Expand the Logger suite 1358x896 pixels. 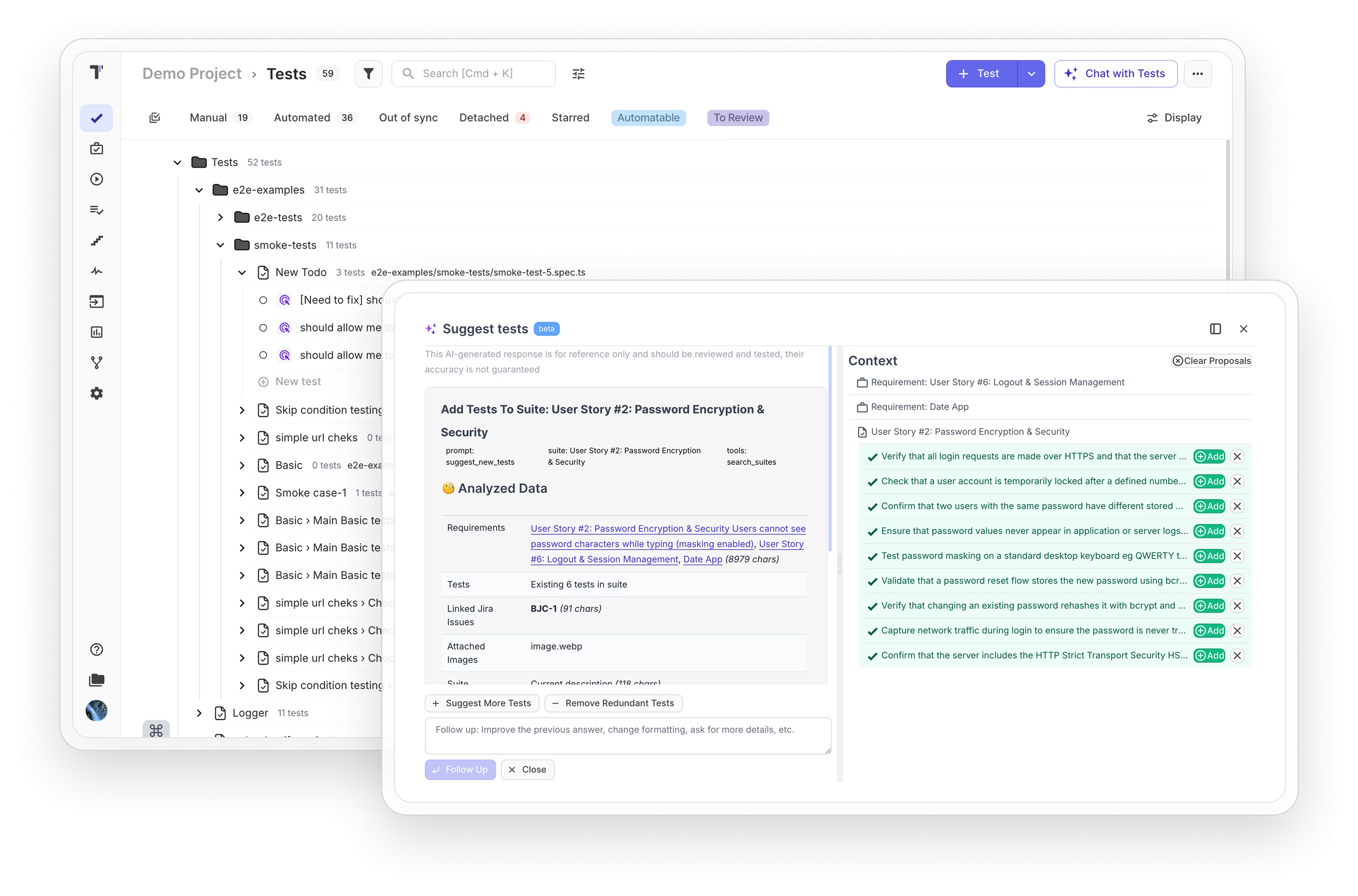199,713
